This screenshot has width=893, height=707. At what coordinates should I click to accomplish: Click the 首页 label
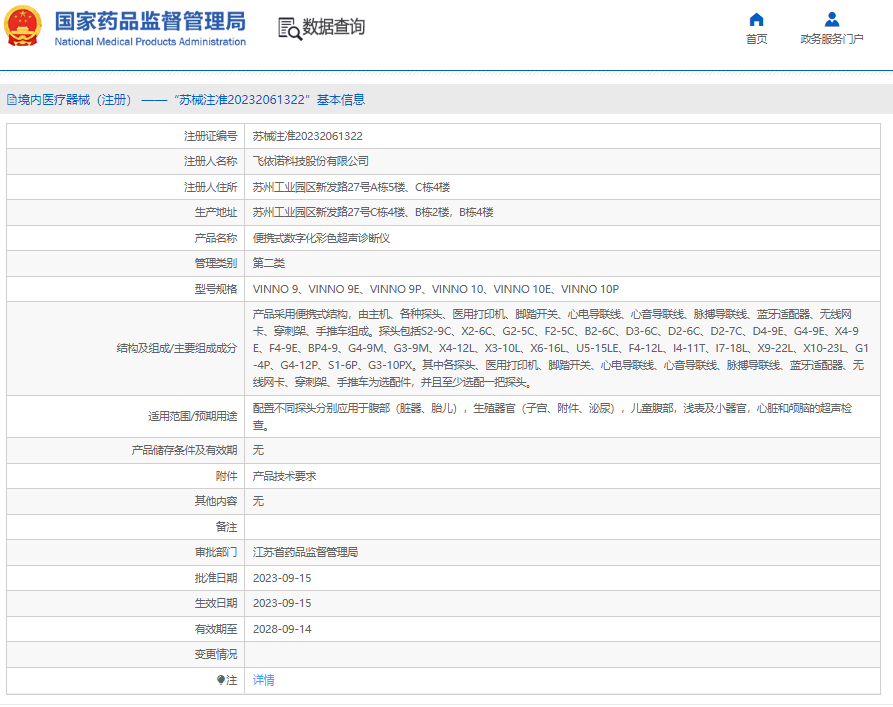click(x=756, y=39)
